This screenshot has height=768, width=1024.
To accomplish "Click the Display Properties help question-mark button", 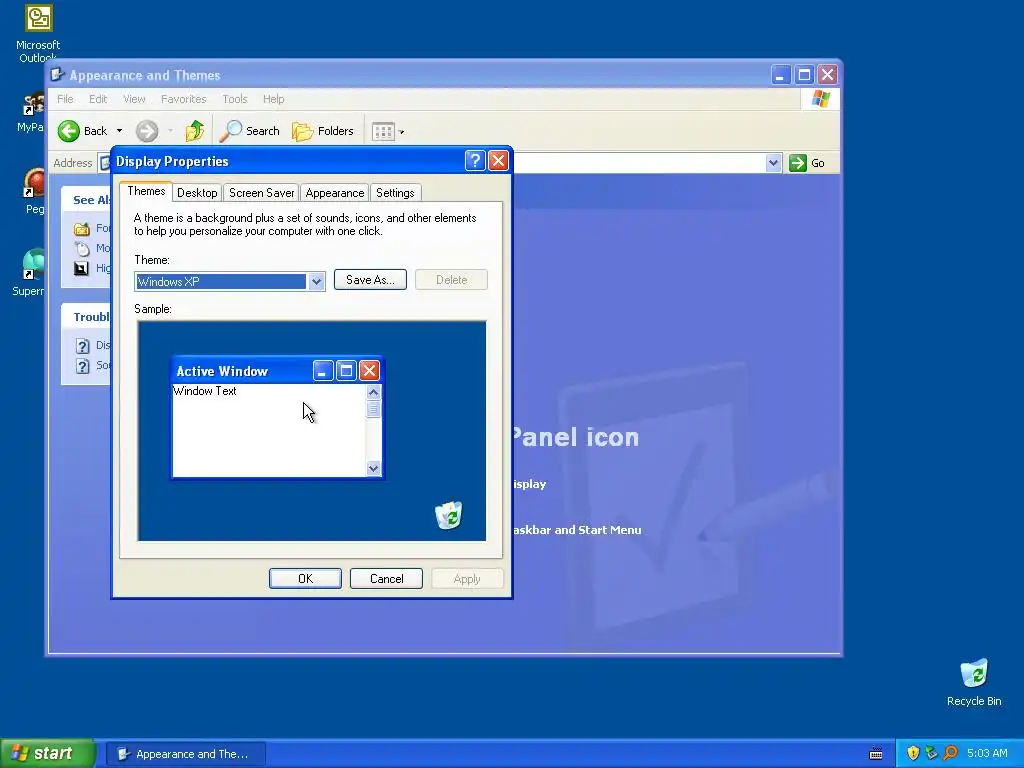I will click(475, 161).
